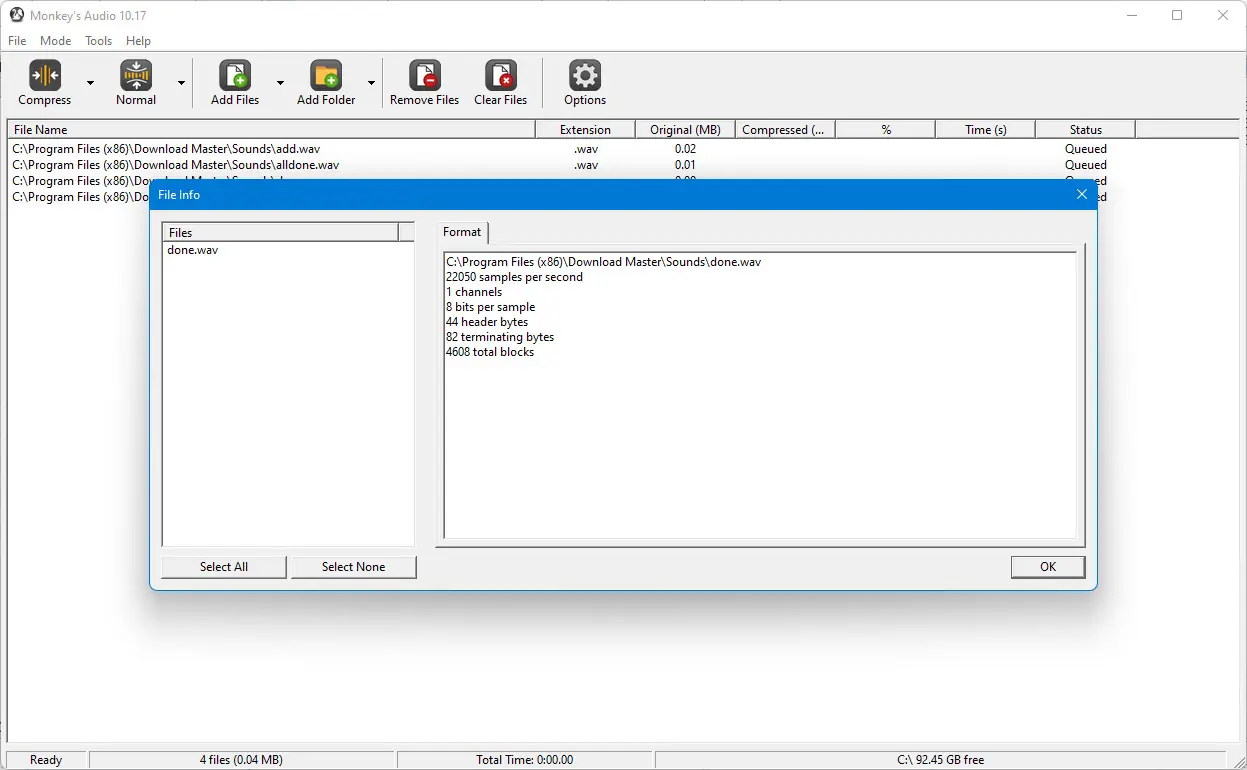The width and height of the screenshot is (1247, 770).
Task: Select the Format tab in File Info
Action: point(462,232)
